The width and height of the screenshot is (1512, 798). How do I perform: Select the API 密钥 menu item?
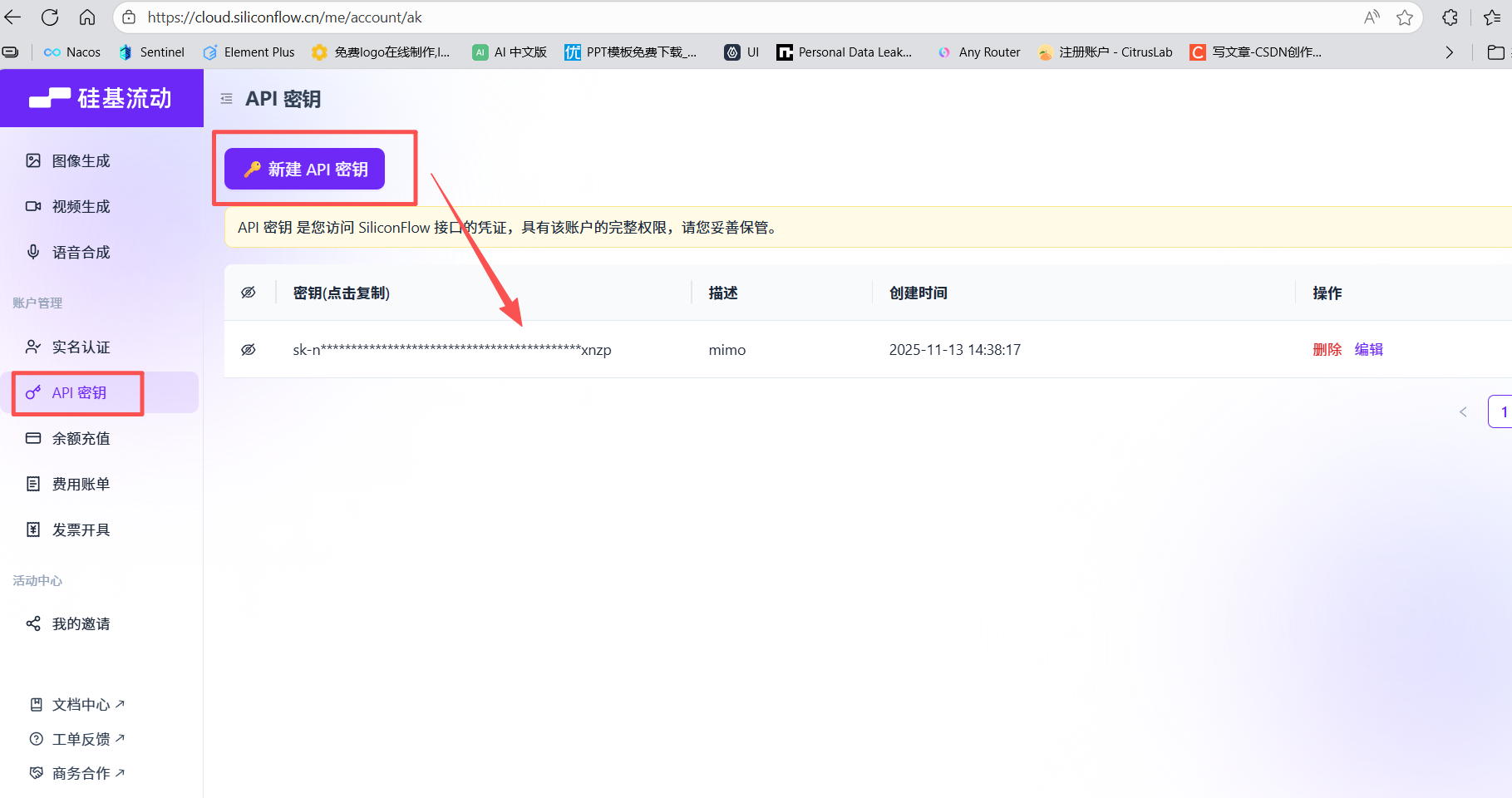pos(81,392)
